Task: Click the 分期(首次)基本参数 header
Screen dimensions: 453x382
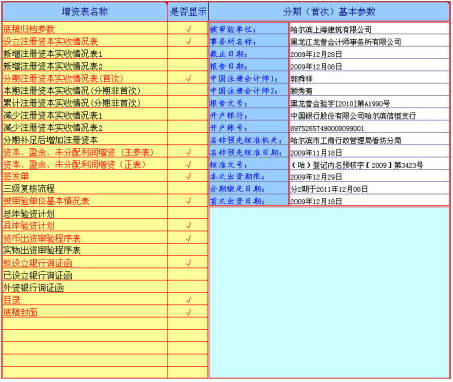Action: tap(329, 12)
